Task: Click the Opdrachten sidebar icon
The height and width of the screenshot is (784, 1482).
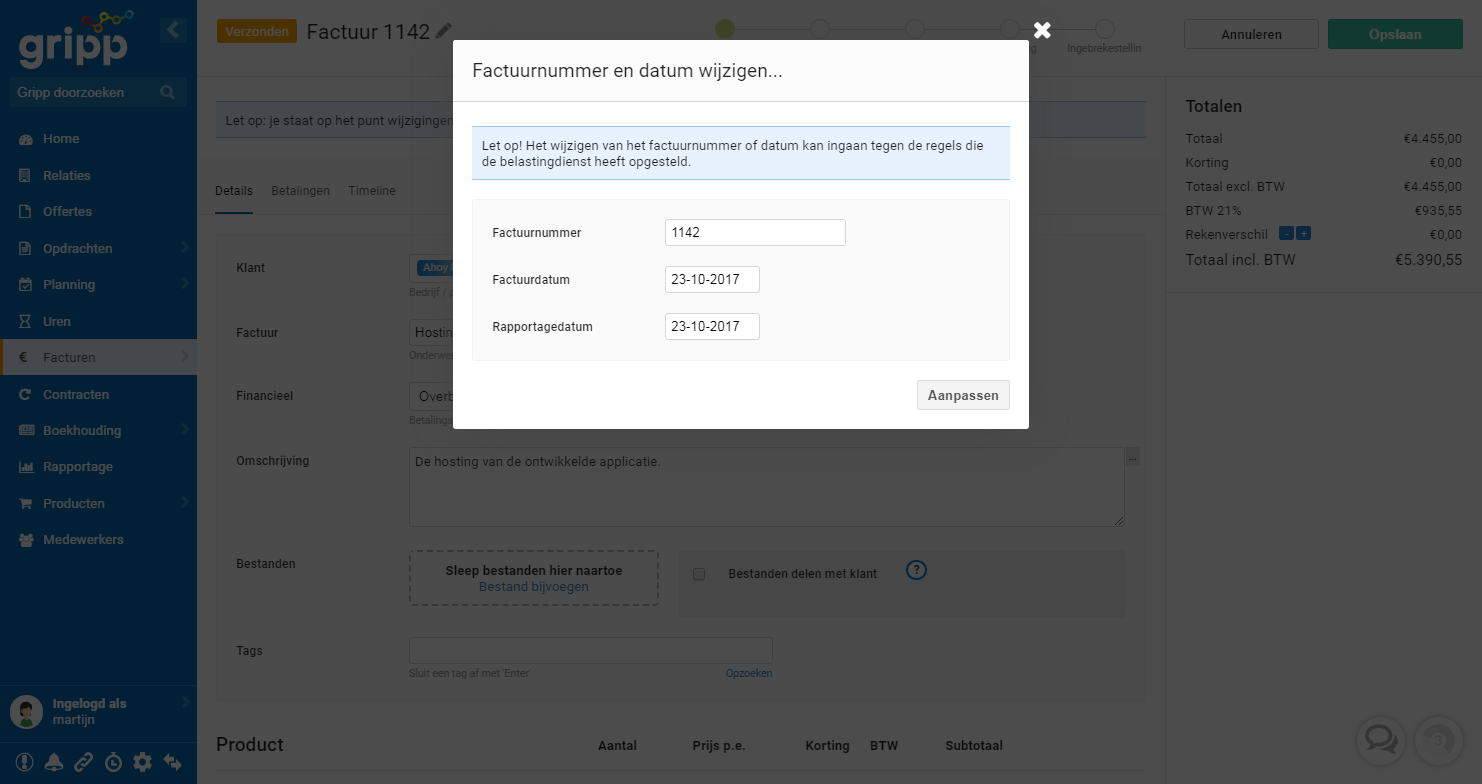Action: tap(26, 248)
